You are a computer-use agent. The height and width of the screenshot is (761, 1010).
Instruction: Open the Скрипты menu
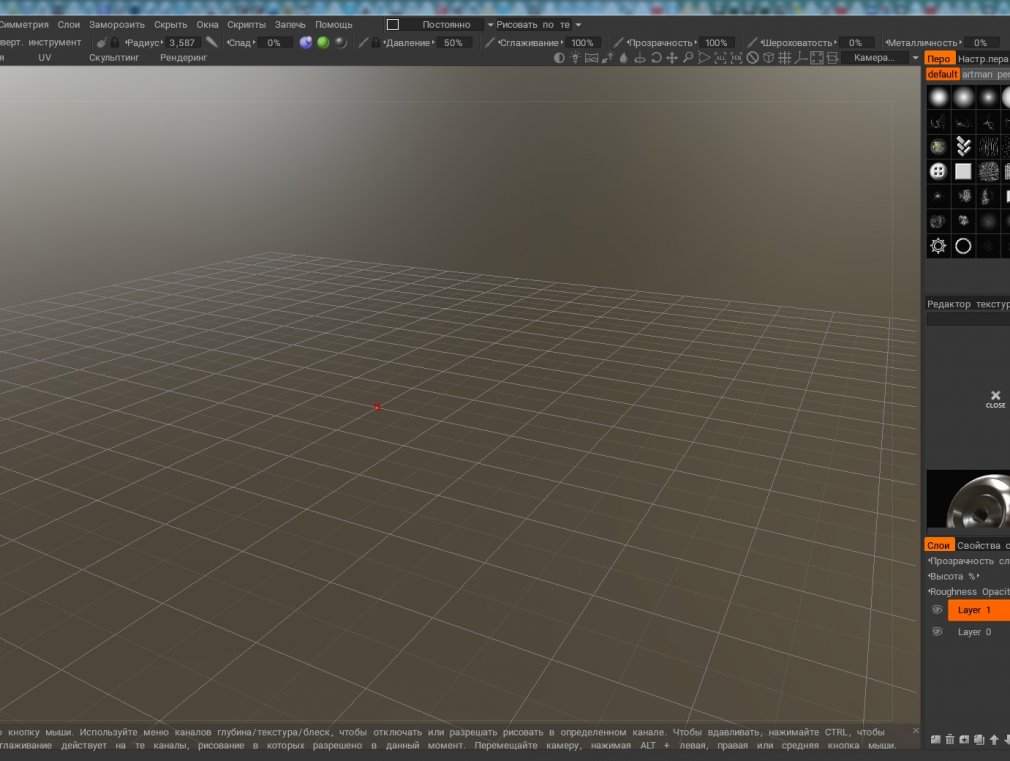click(x=247, y=24)
